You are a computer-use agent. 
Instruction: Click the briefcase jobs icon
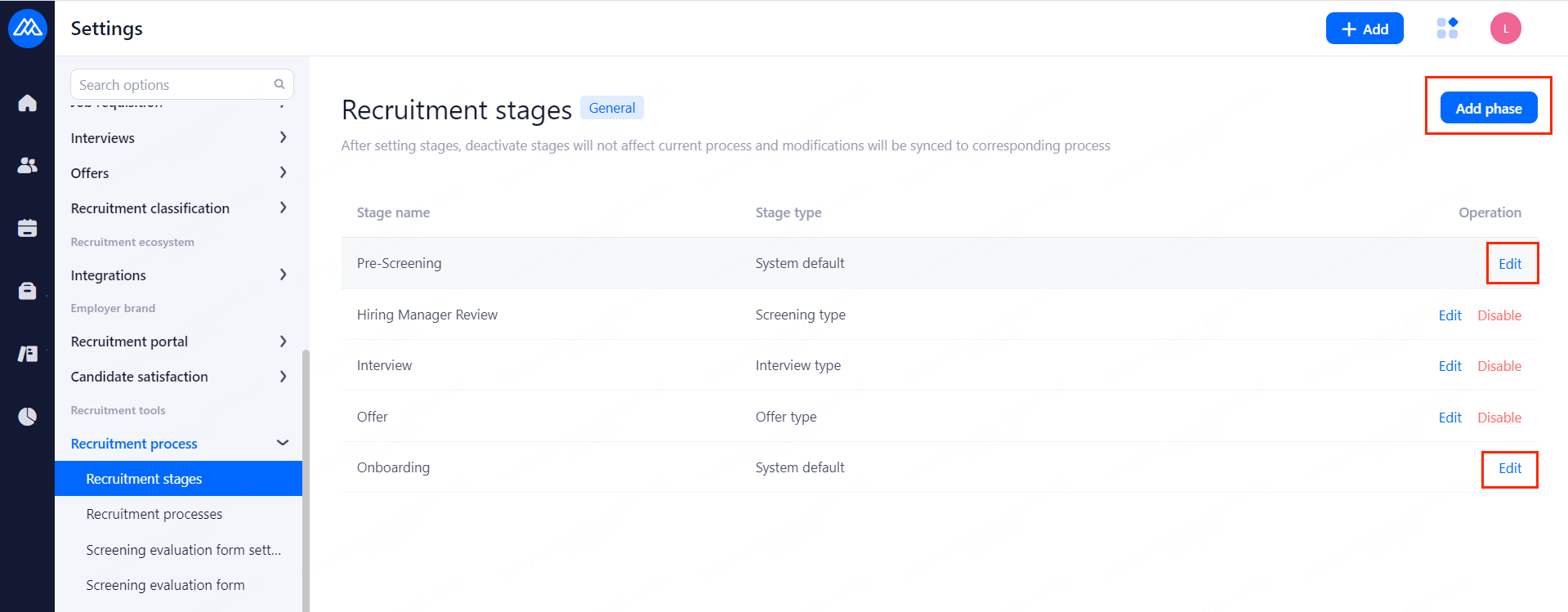click(28, 291)
